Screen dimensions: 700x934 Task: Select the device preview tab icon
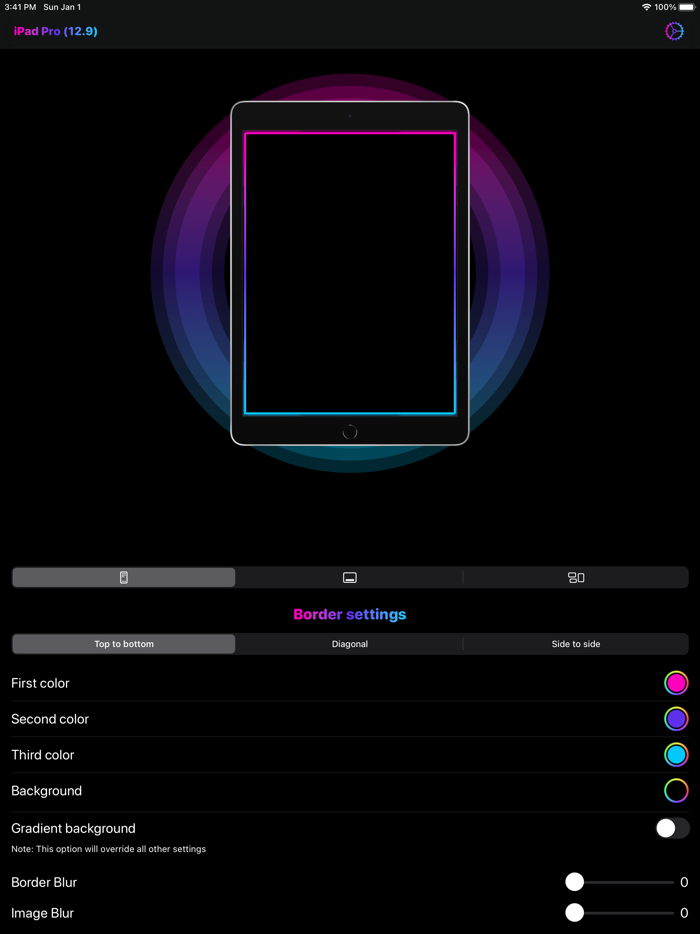tap(124, 577)
